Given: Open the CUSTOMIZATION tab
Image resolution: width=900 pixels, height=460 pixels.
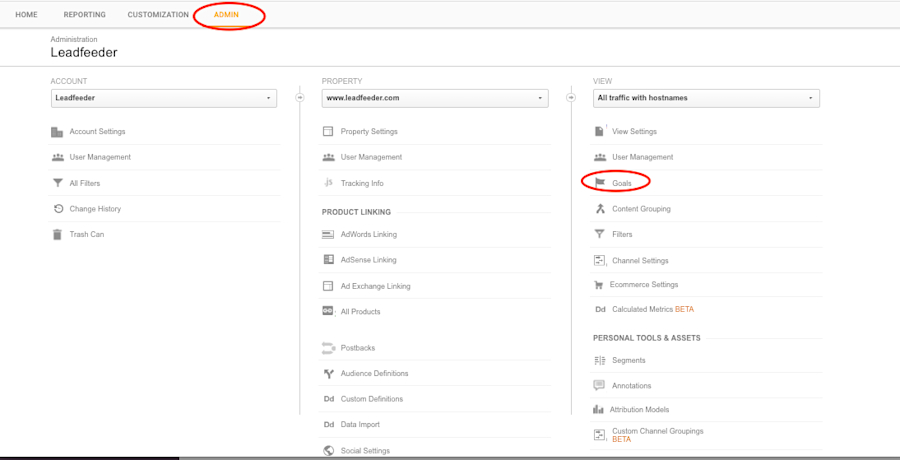Looking at the screenshot, I should click(x=158, y=15).
